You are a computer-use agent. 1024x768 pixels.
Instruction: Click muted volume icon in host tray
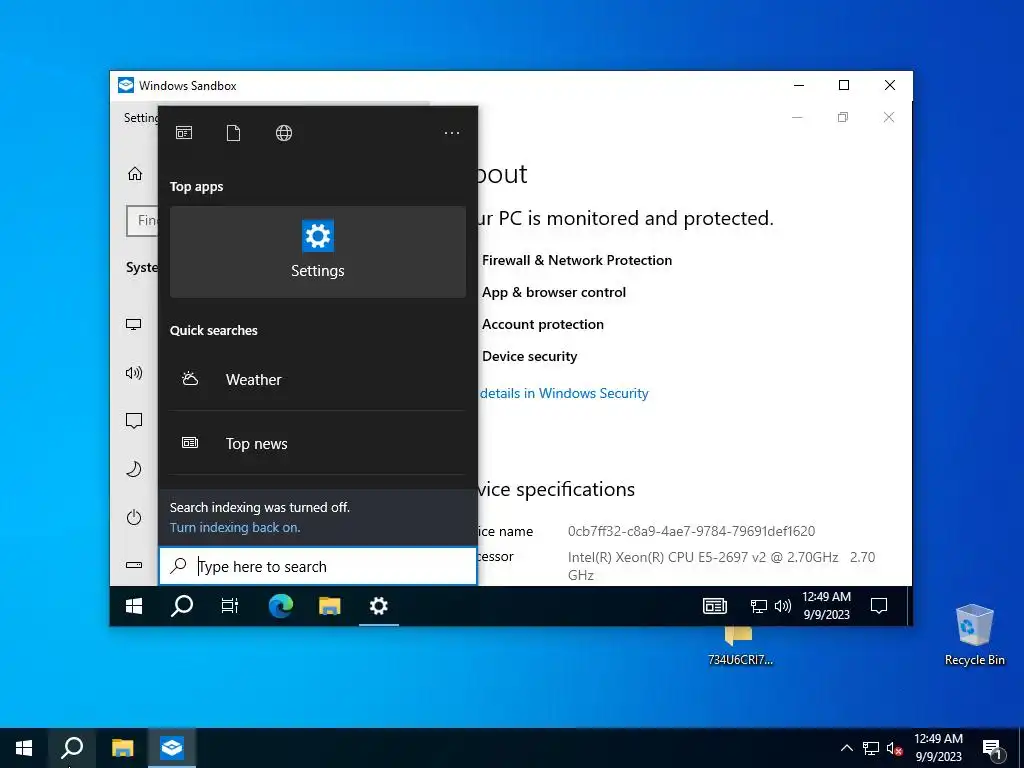(x=894, y=748)
